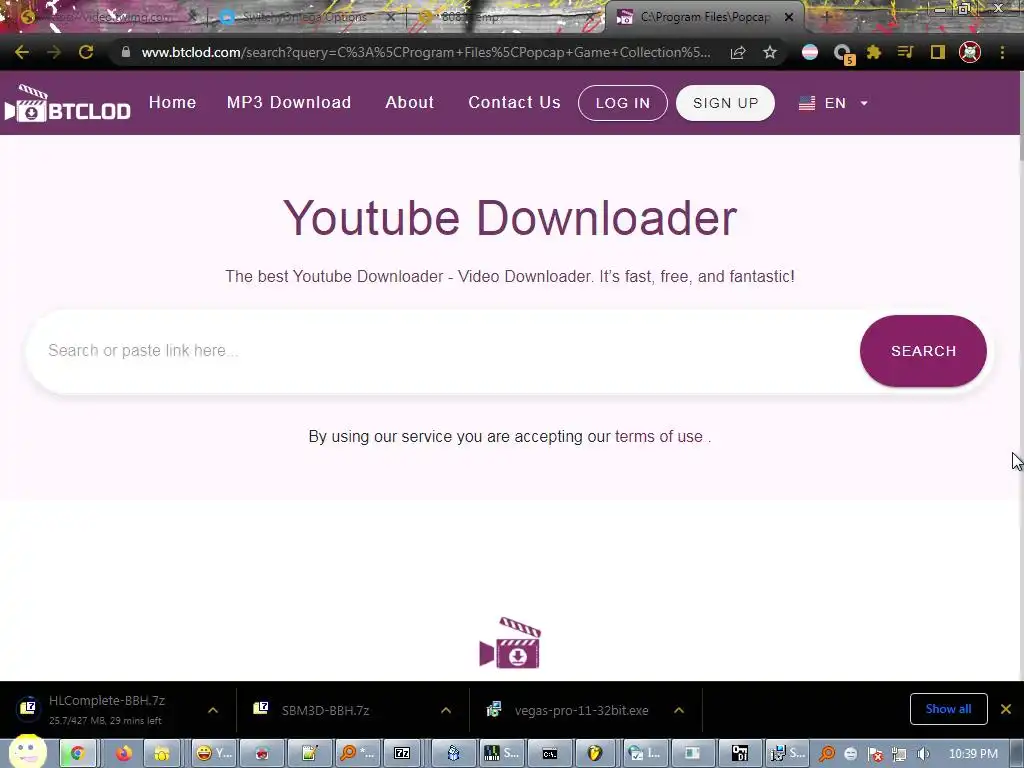Click Show all downloads button
Viewport: 1024px width, 768px height.
point(948,709)
